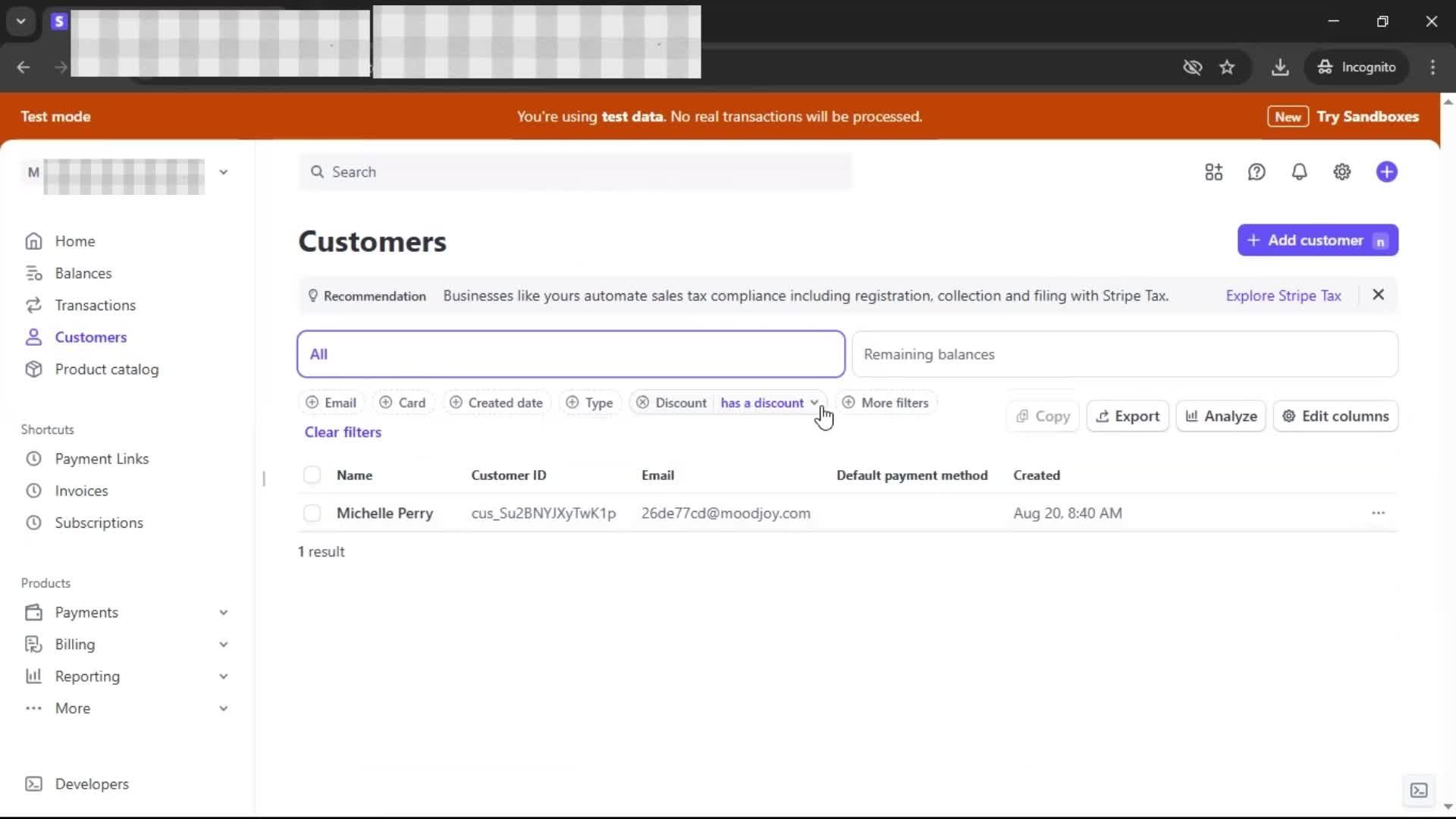
Task: Click the Created column header
Action: tap(1036, 475)
